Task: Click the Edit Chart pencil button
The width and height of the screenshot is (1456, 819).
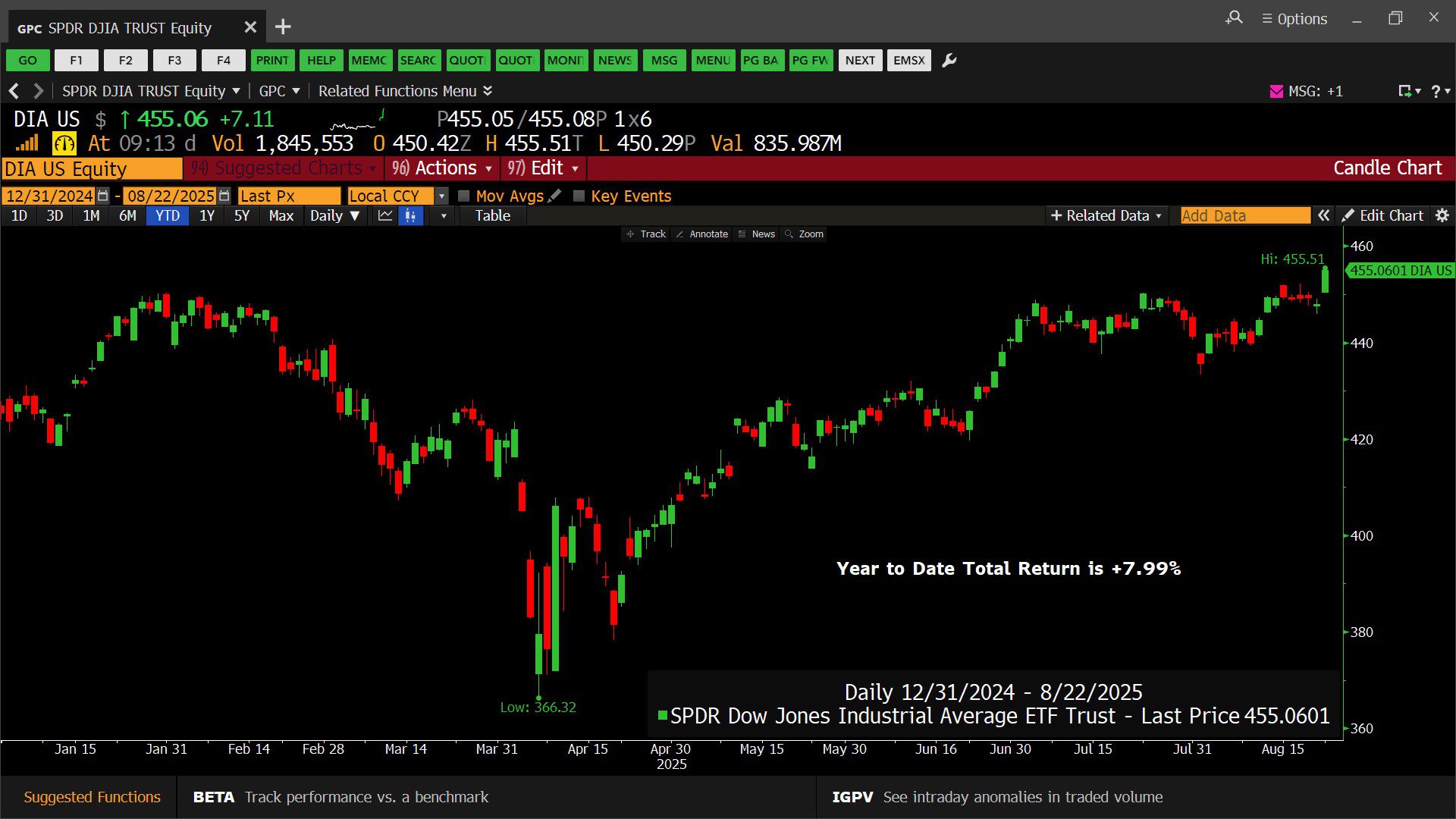Action: (1382, 216)
